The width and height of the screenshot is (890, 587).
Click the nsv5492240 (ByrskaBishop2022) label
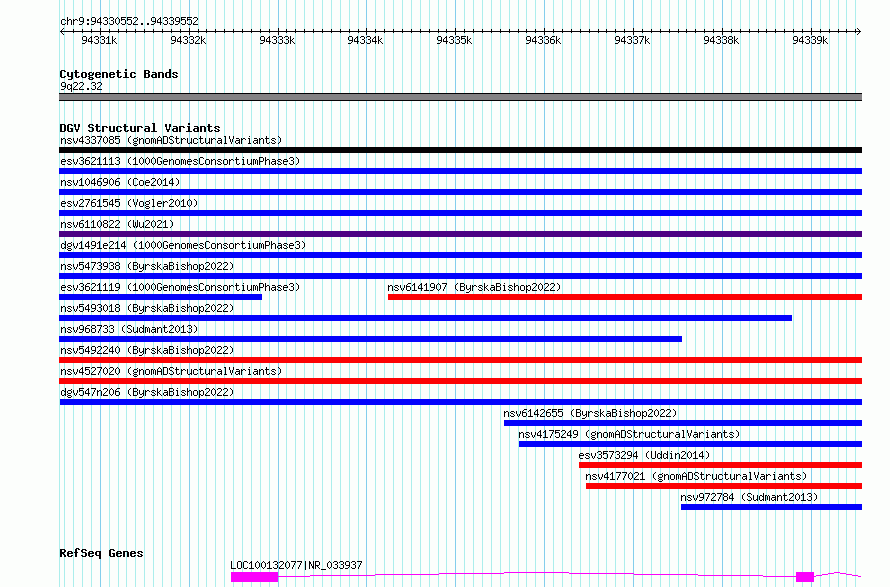[147, 350]
